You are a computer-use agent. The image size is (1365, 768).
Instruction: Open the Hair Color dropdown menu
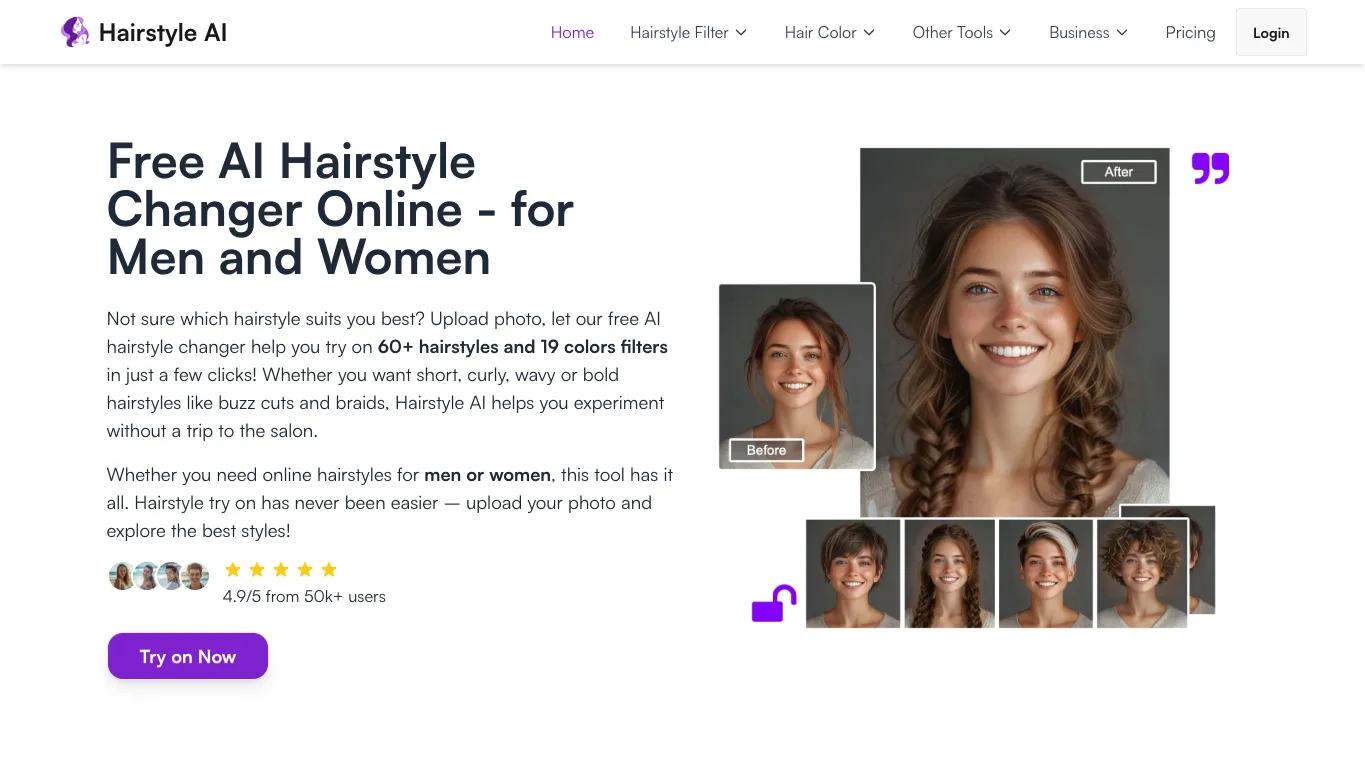[x=830, y=32]
